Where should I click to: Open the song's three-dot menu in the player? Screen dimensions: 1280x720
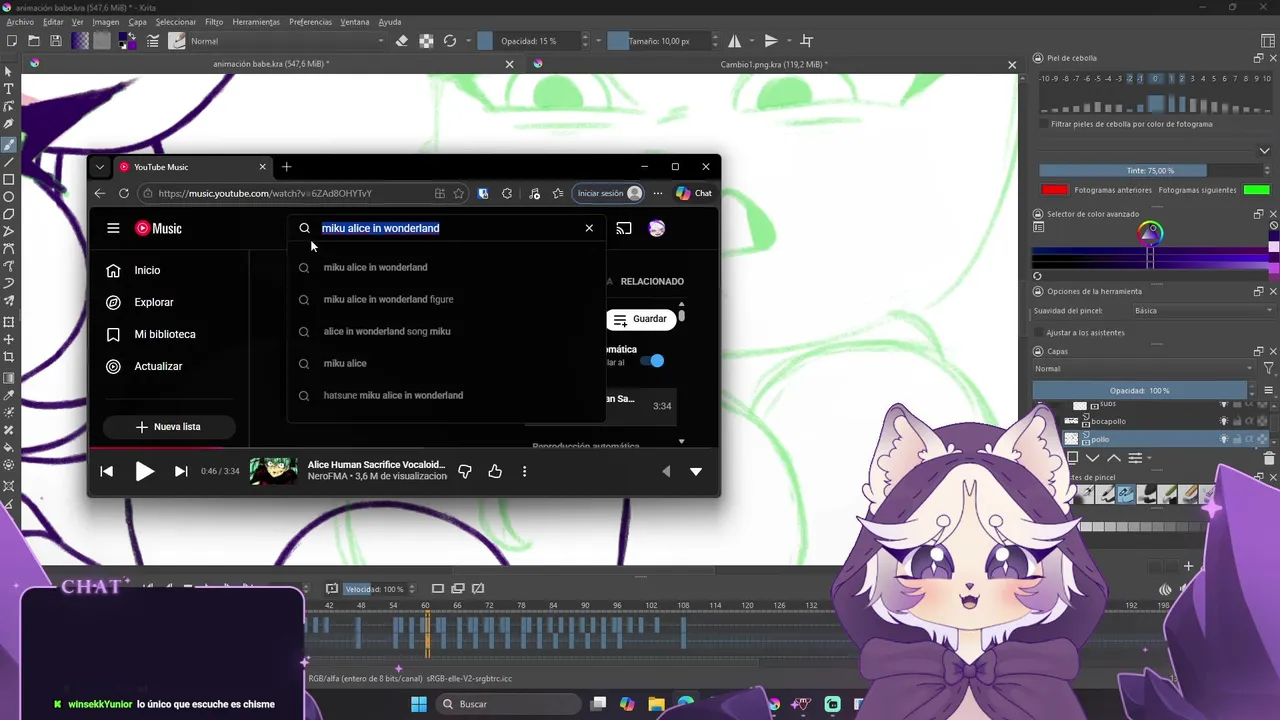click(x=524, y=471)
